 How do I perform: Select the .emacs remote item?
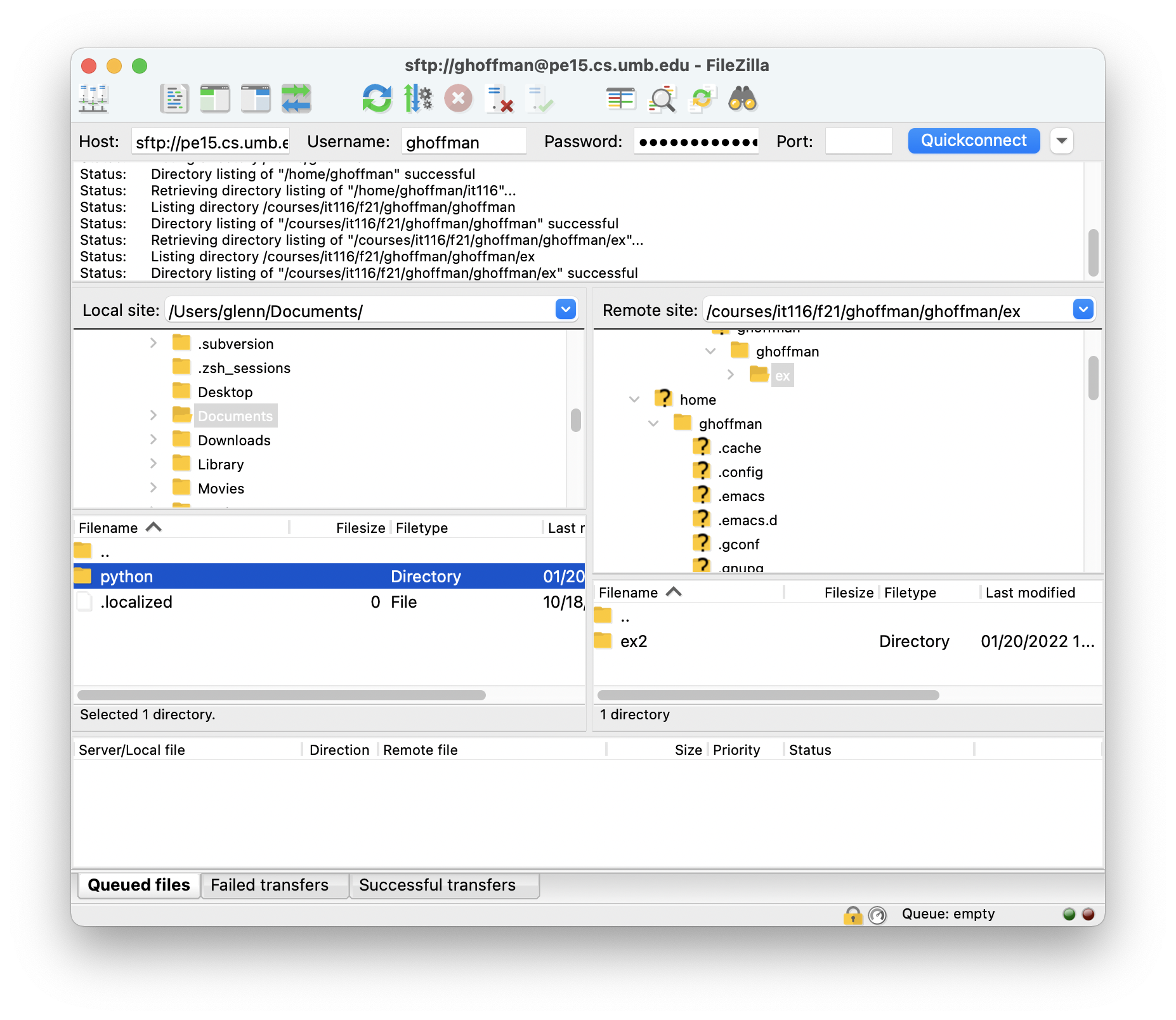(741, 496)
